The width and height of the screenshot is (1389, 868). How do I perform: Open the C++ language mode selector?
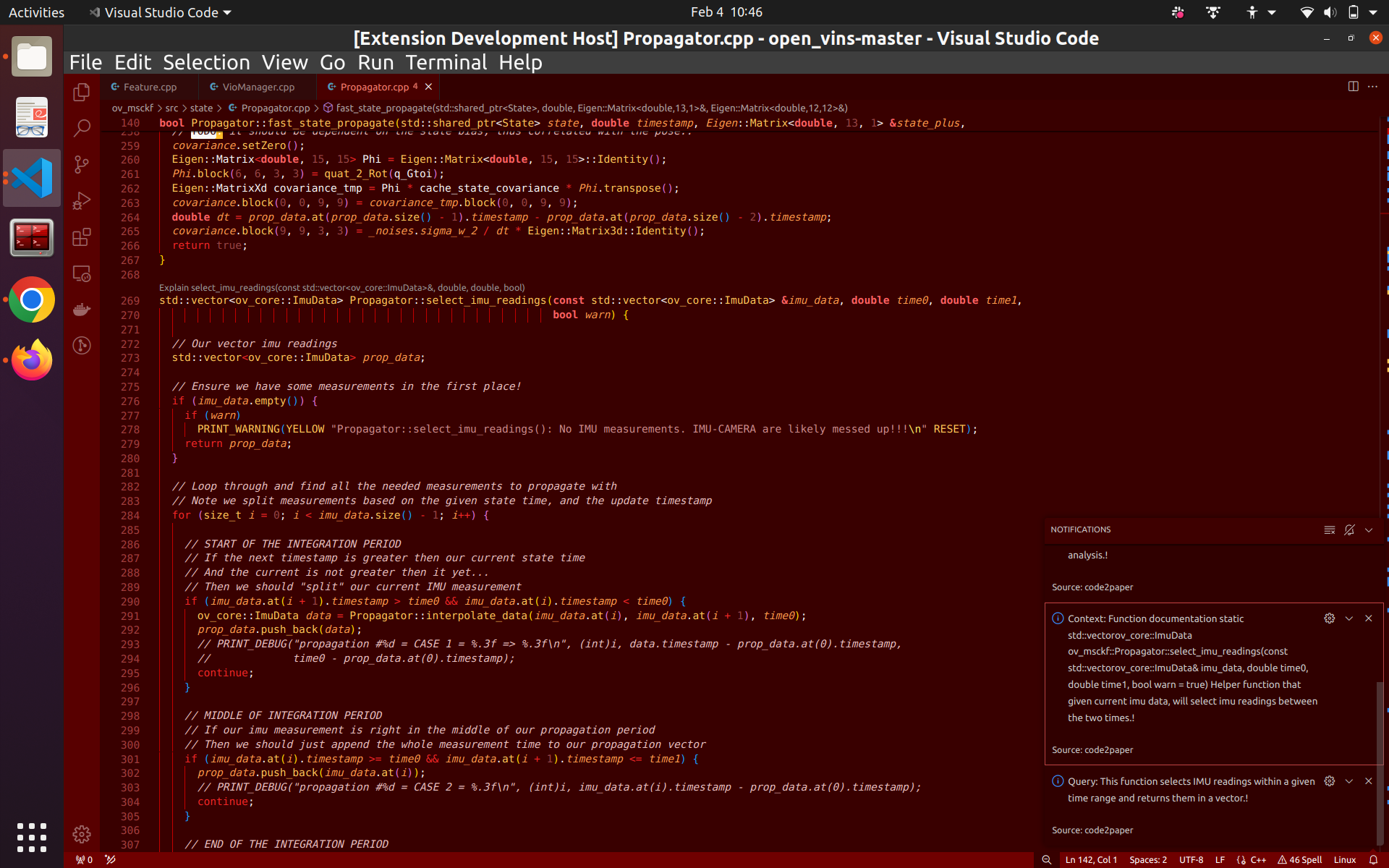tap(1258, 860)
